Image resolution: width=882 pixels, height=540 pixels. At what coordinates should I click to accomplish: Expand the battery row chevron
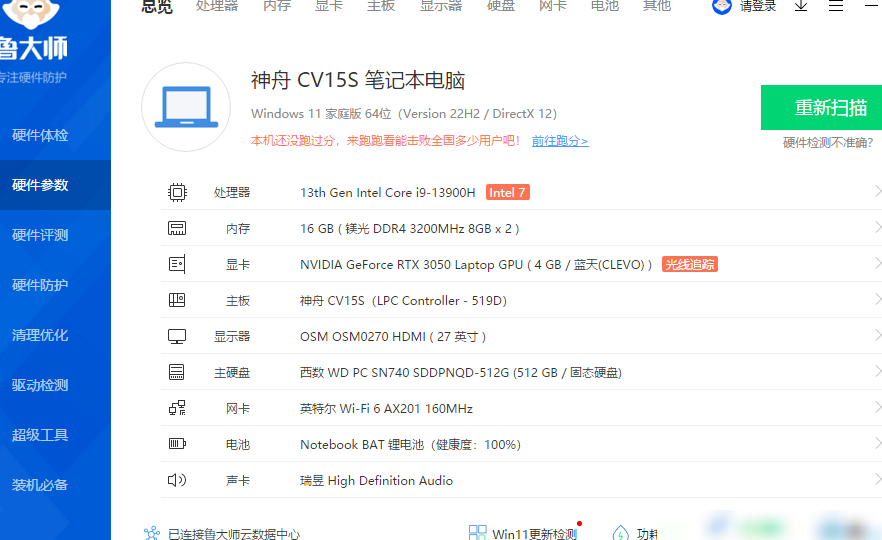(x=878, y=443)
